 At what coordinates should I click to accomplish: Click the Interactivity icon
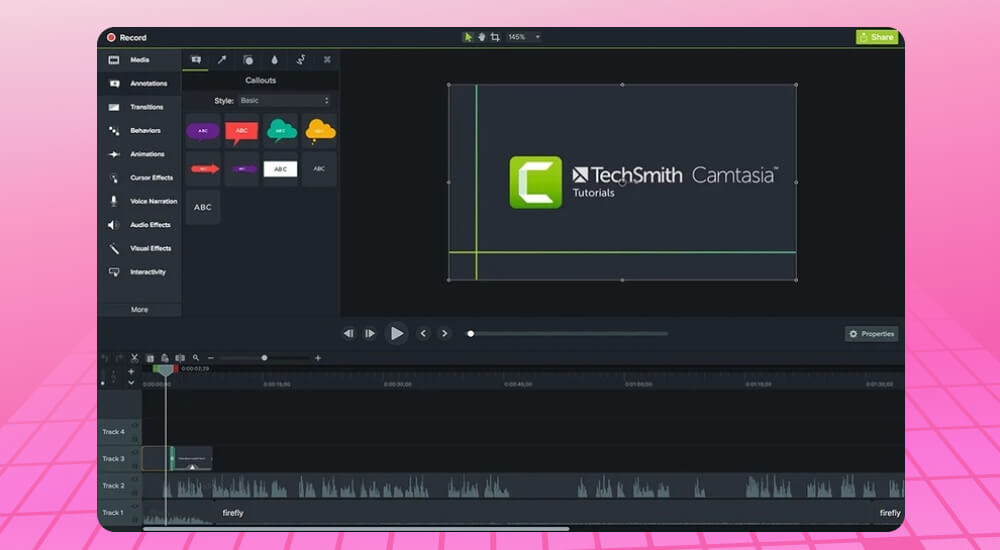(114, 272)
